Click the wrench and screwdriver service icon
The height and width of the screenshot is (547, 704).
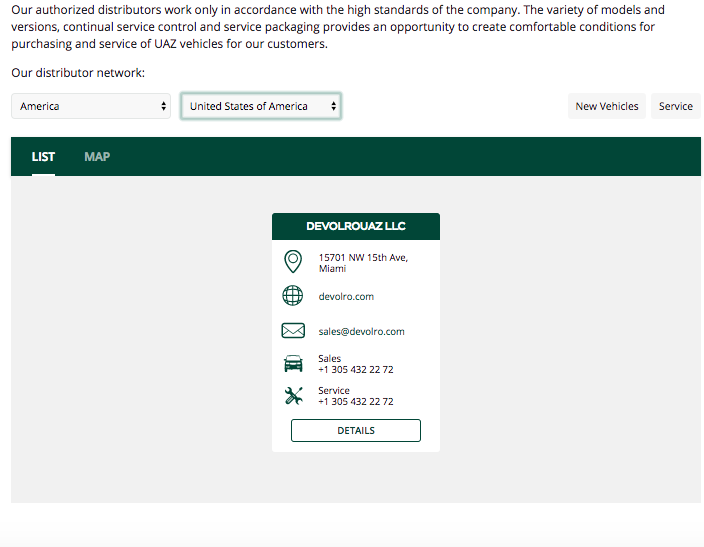tap(293, 396)
